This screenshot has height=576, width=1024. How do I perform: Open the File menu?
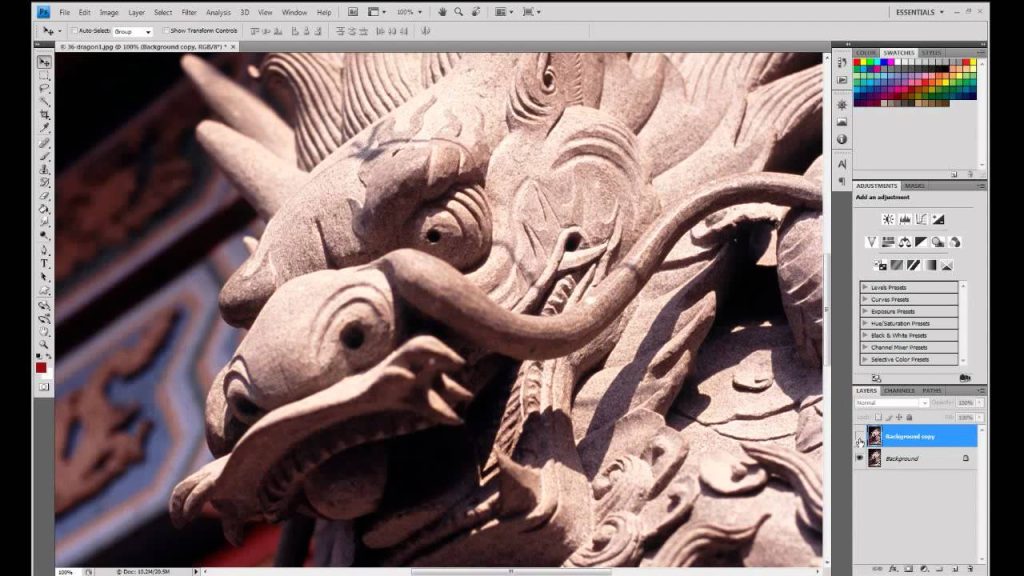click(x=64, y=12)
